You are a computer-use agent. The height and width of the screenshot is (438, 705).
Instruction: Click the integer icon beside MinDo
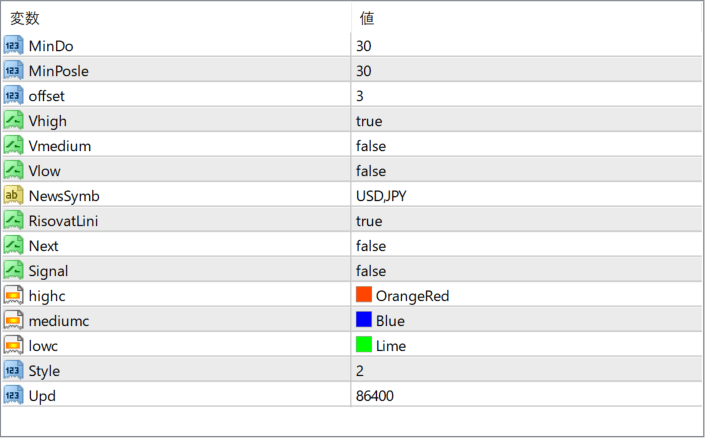pyautogui.click(x=13, y=45)
